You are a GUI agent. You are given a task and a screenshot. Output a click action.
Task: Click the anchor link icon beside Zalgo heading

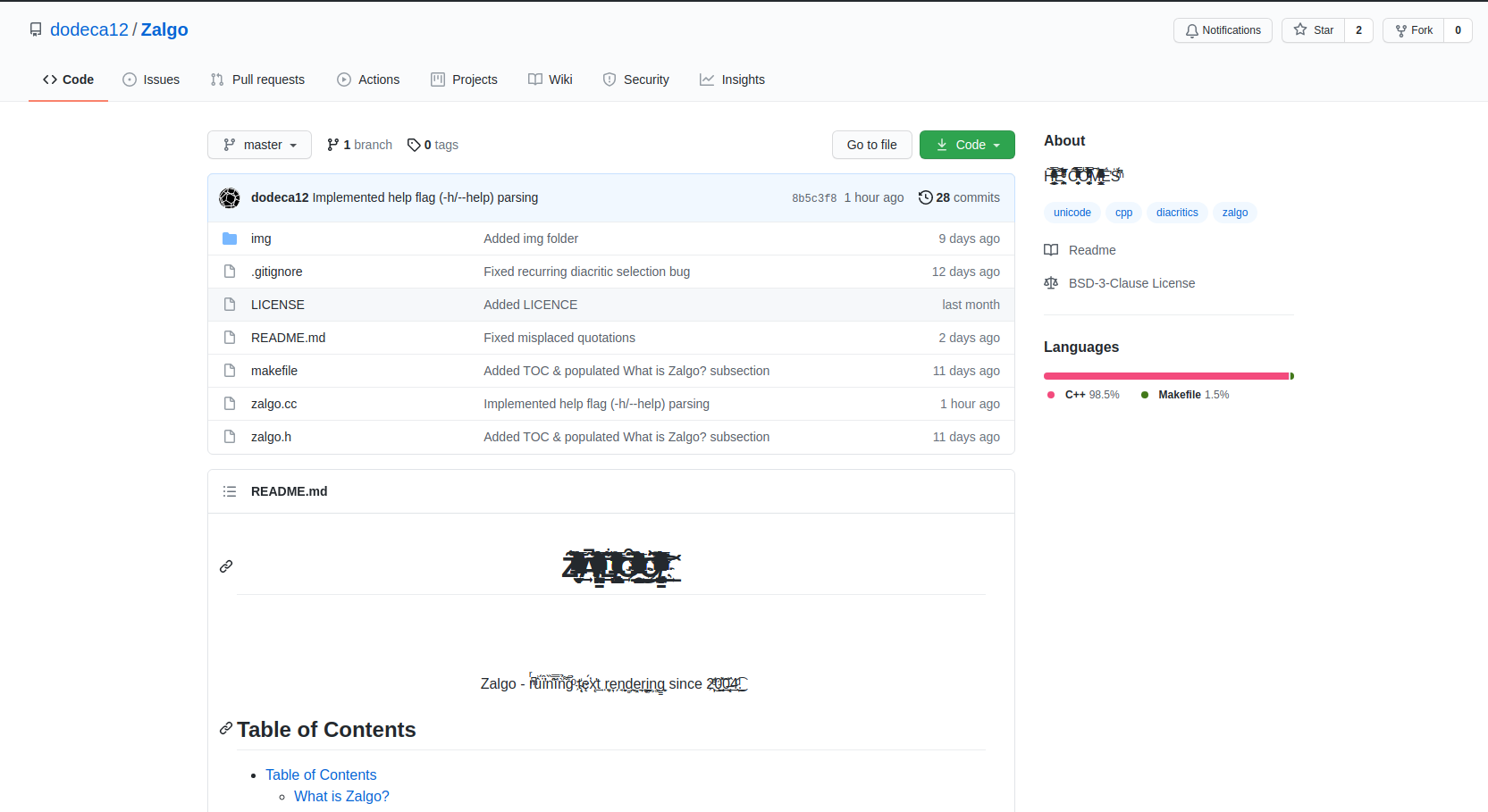click(x=226, y=566)
